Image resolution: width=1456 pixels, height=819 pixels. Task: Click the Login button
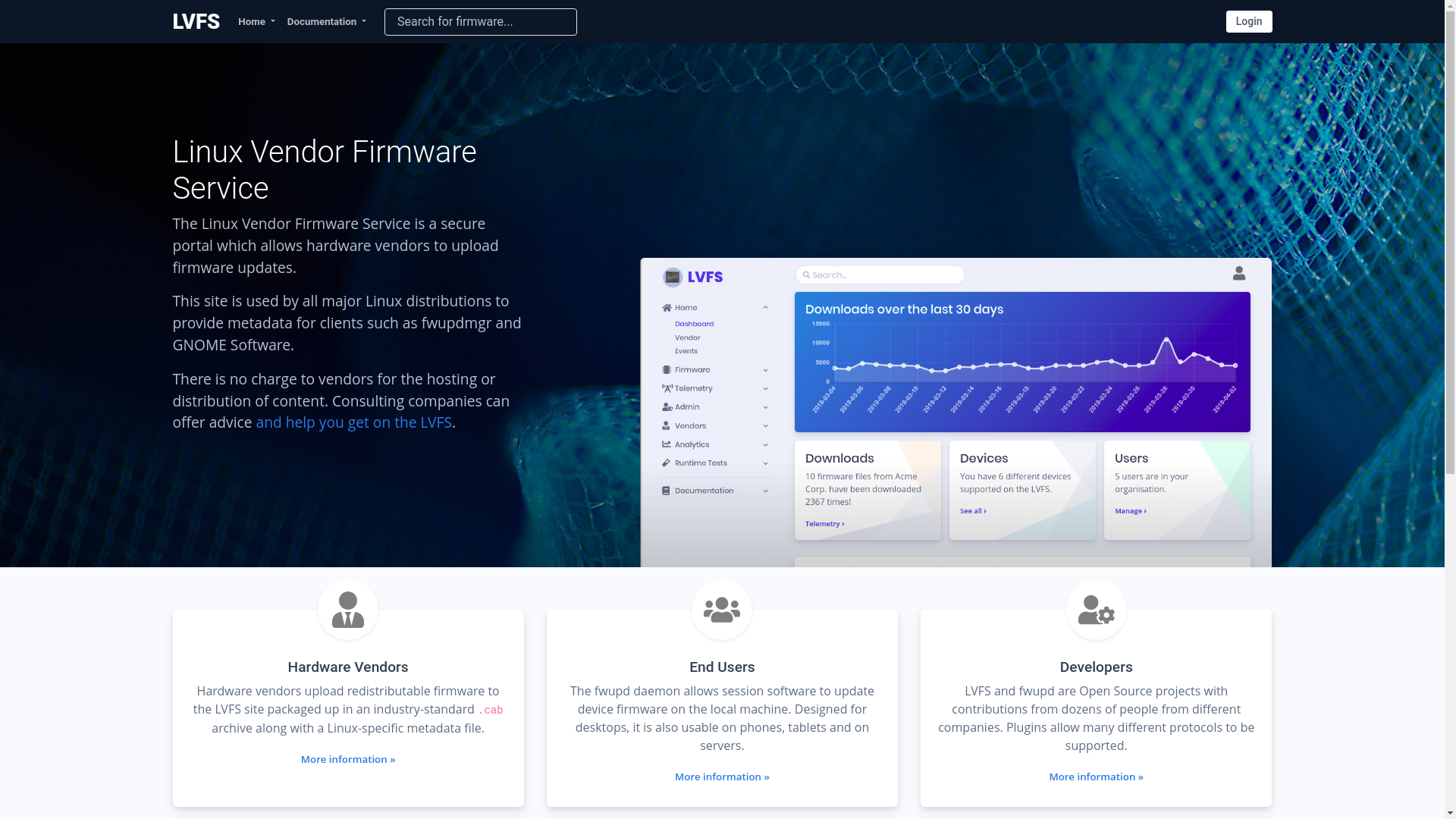pyautogui.click(x=1249, y=21)
